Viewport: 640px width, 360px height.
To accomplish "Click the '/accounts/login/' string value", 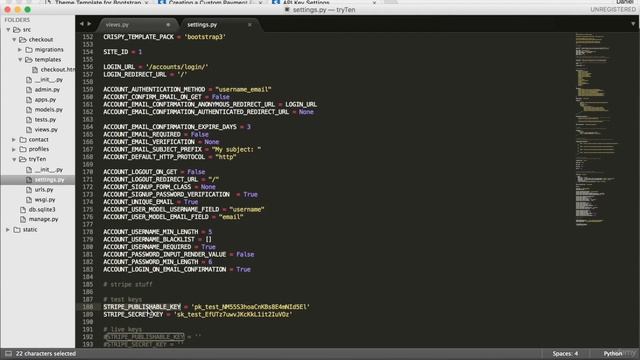I will click(177, 67).
